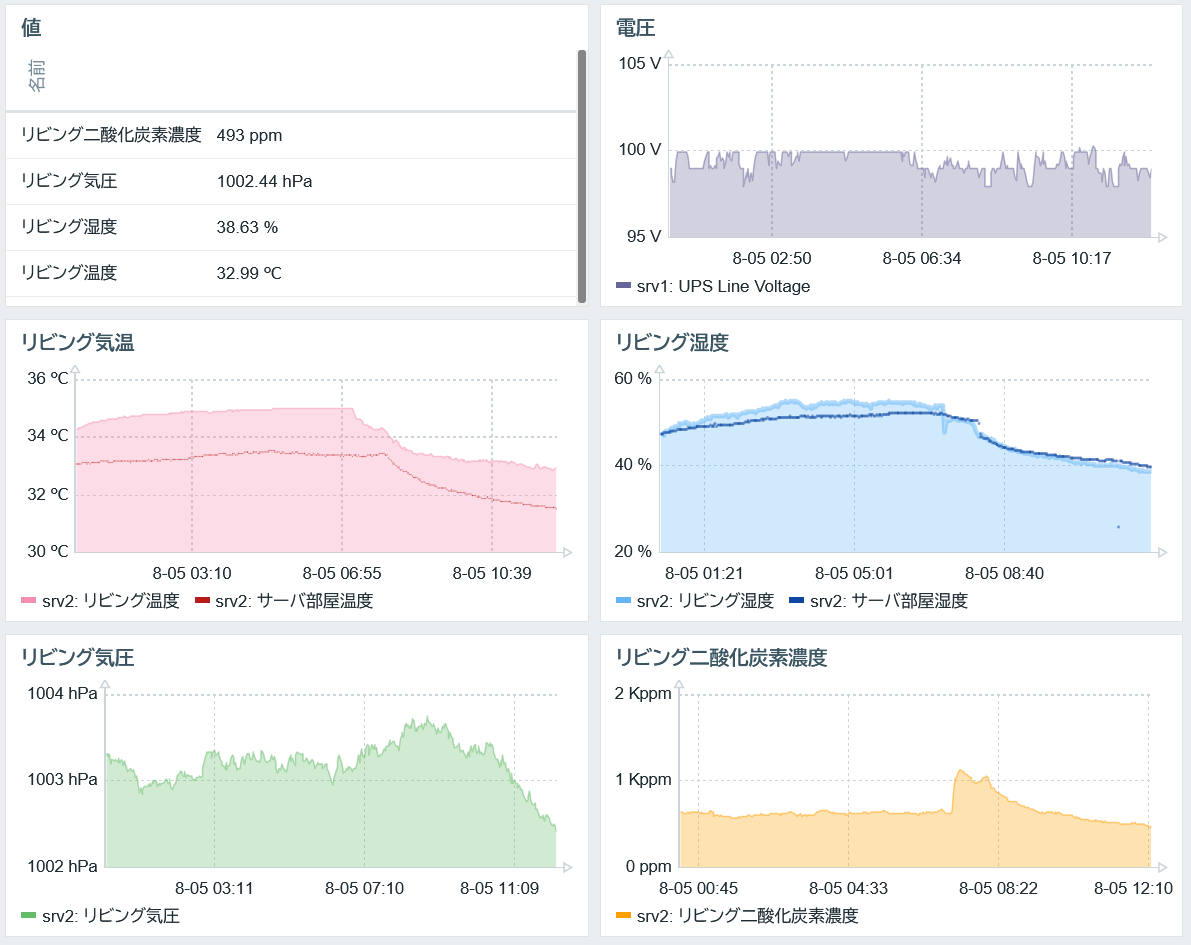Screen dimensions: 1191x945
Task: Click the light blue リビング湿度 legend swatch
Action: pos(623,600)
